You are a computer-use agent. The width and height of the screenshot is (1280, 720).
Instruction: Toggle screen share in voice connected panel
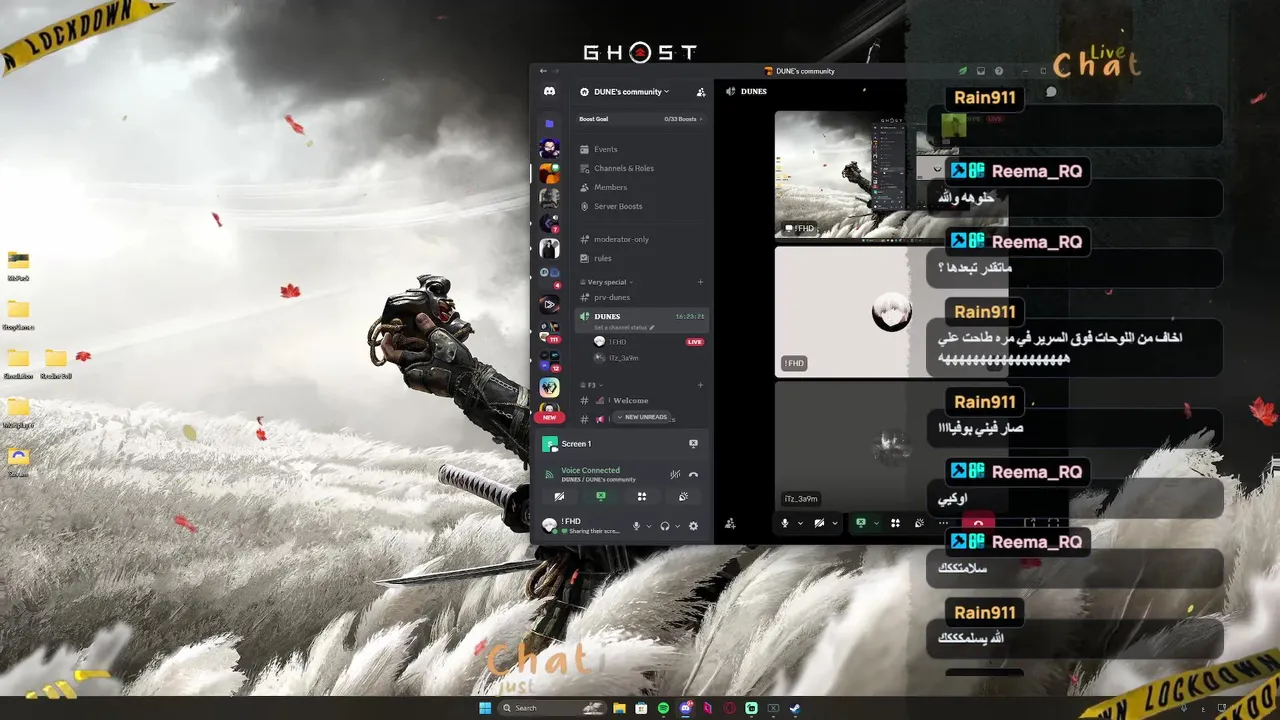tap(601, 496)
